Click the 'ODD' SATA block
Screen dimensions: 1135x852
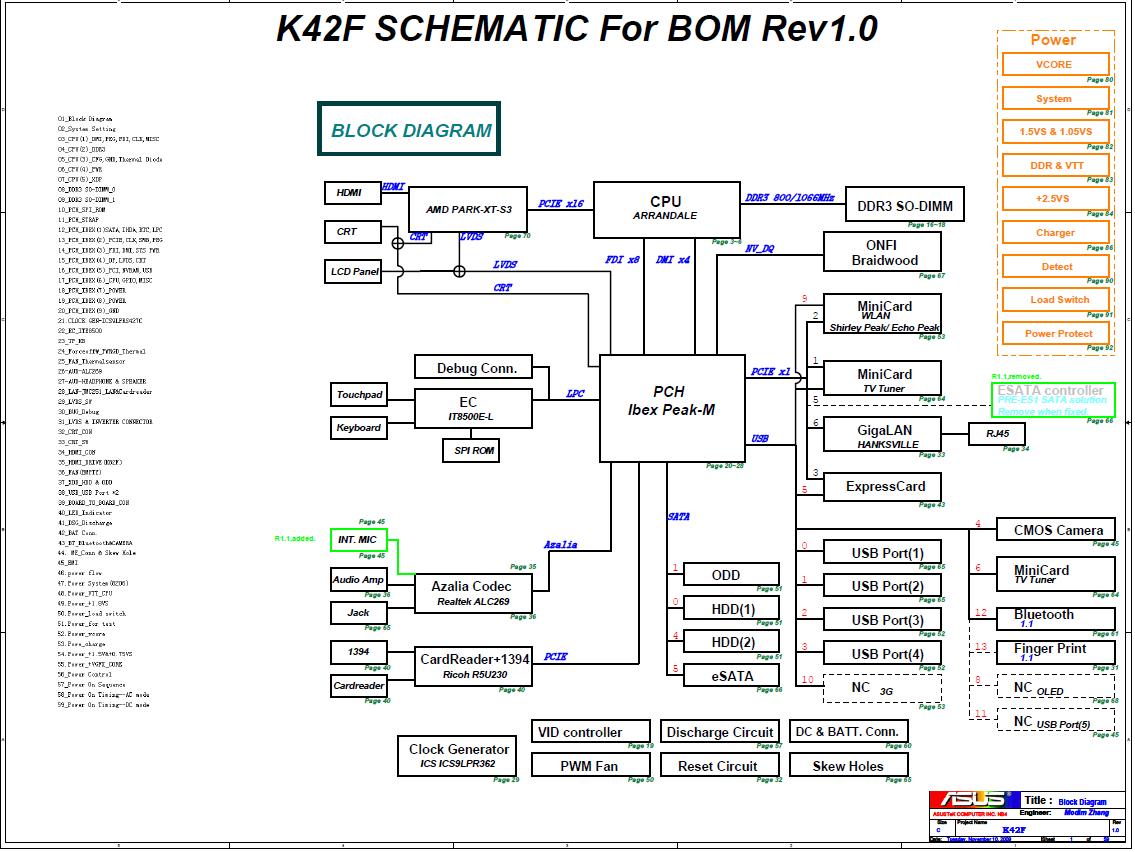731,575
